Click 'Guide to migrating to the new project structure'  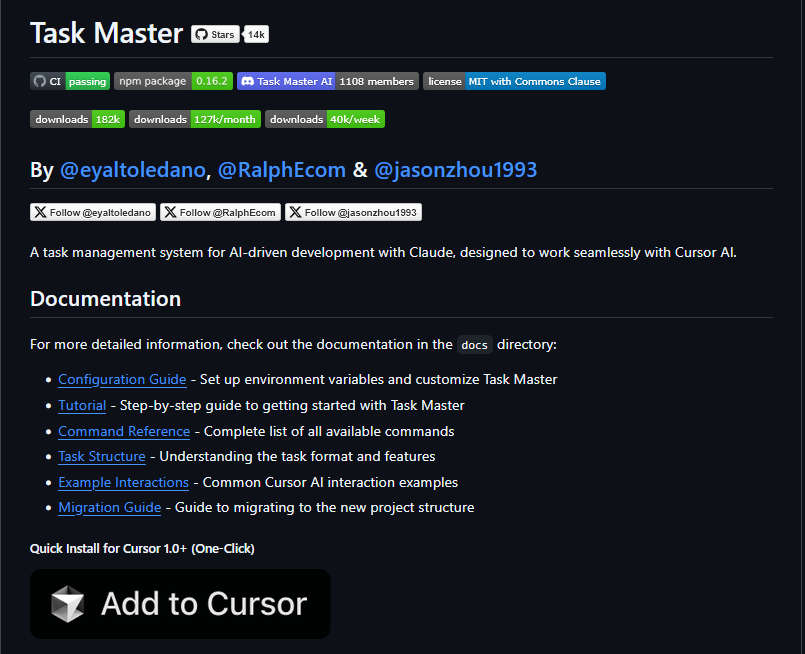324,508
